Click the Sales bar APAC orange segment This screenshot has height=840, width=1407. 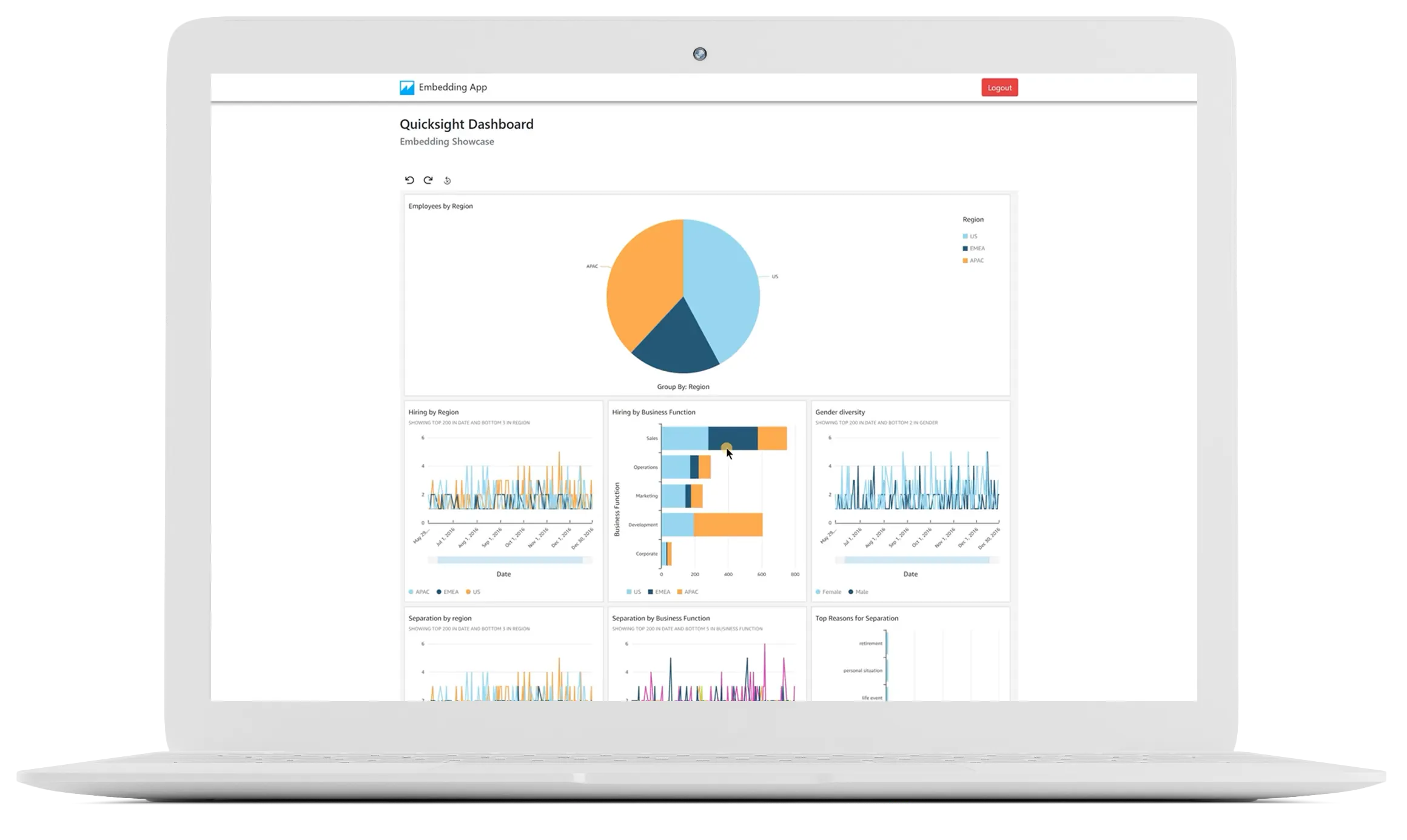772,438
